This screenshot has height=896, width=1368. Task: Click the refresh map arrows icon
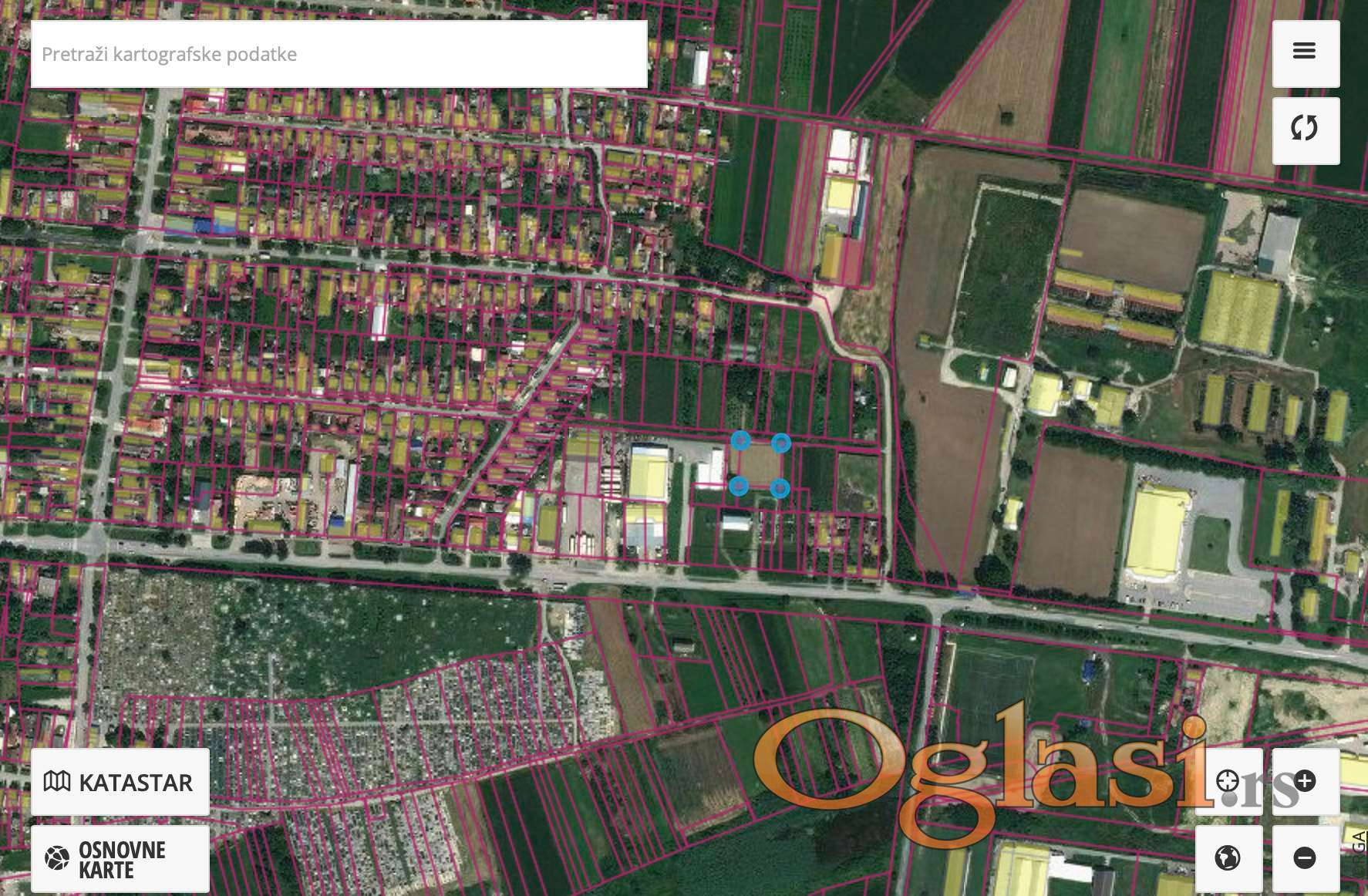click(1305, 130)
